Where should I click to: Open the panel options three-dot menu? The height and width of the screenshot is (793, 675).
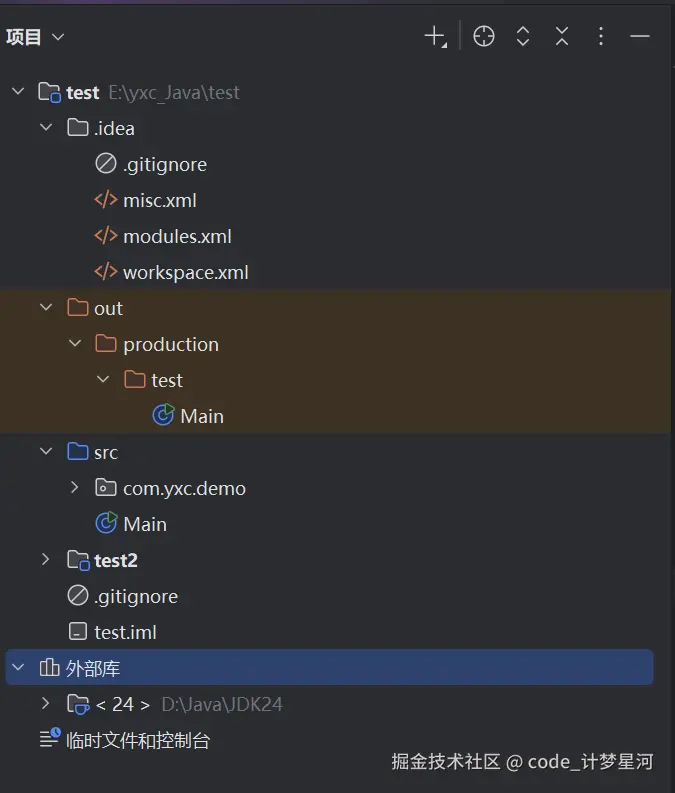tap(601, 37)
